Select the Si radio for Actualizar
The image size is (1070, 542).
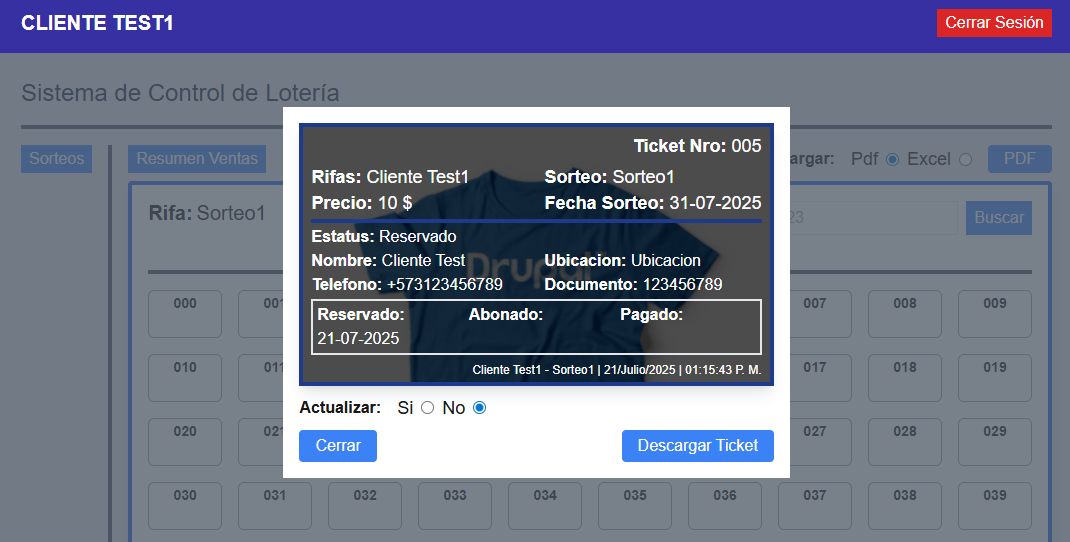click(427, 408)
